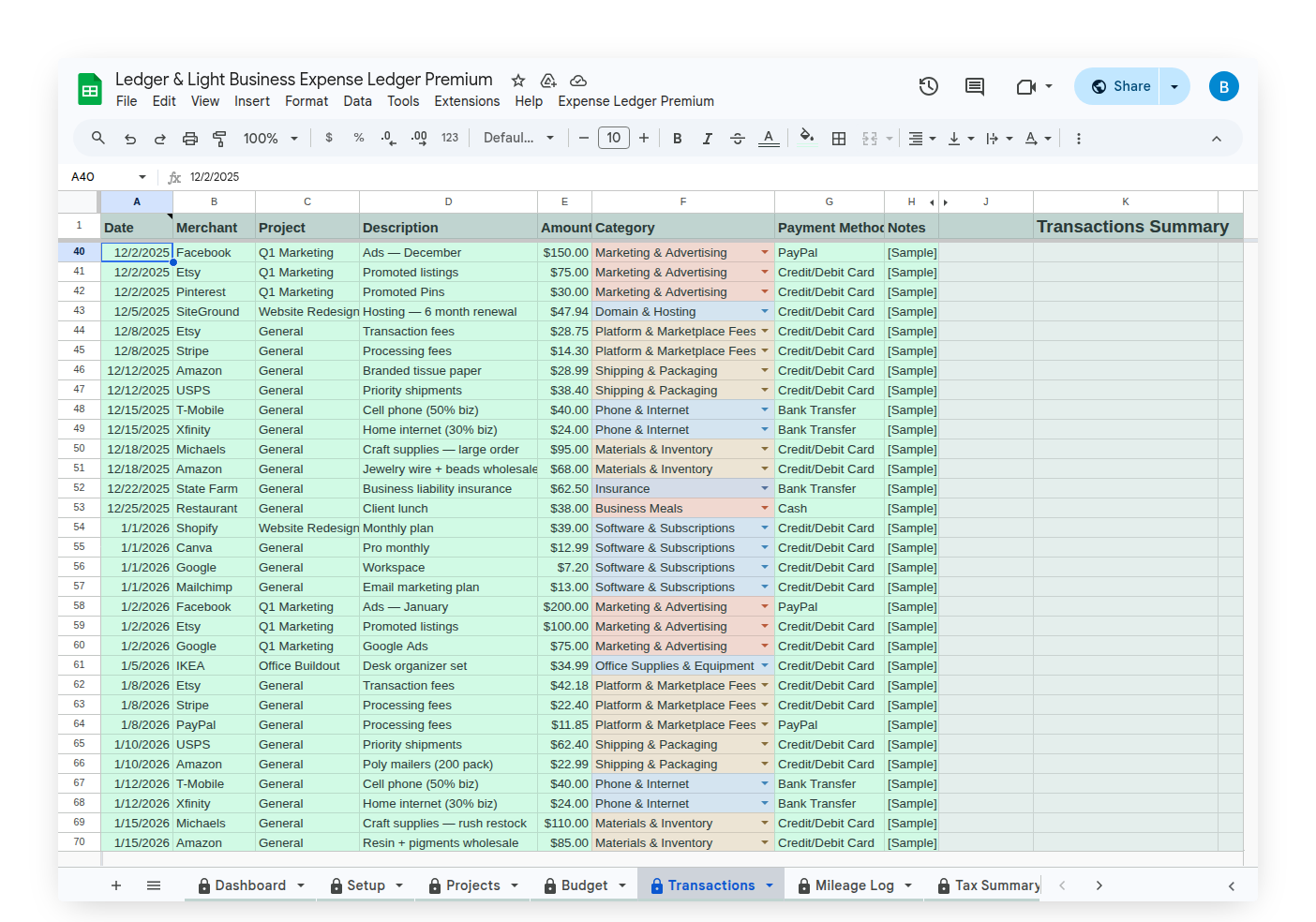
Task: Open the Expense Ledger Premium menu
Action: click(x=636, y=101)
